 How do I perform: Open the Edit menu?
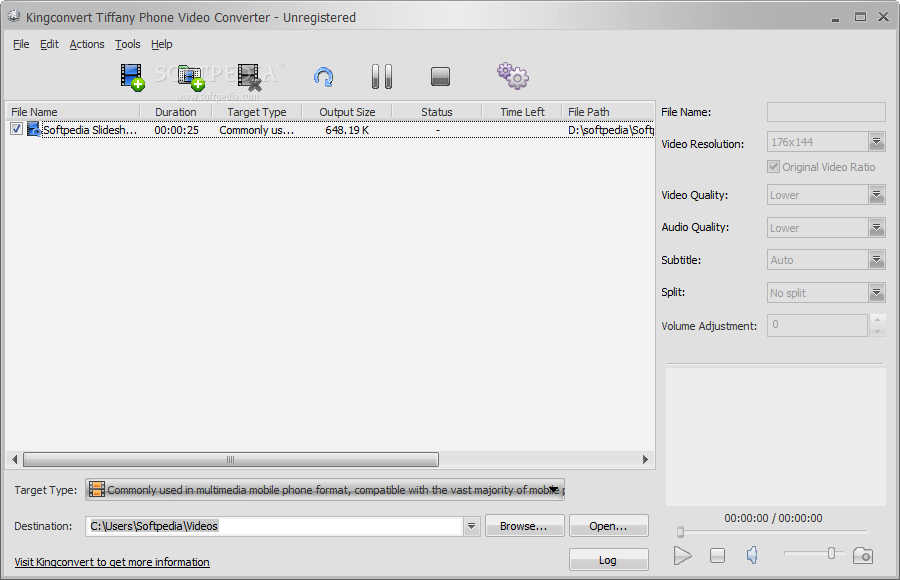49,44
